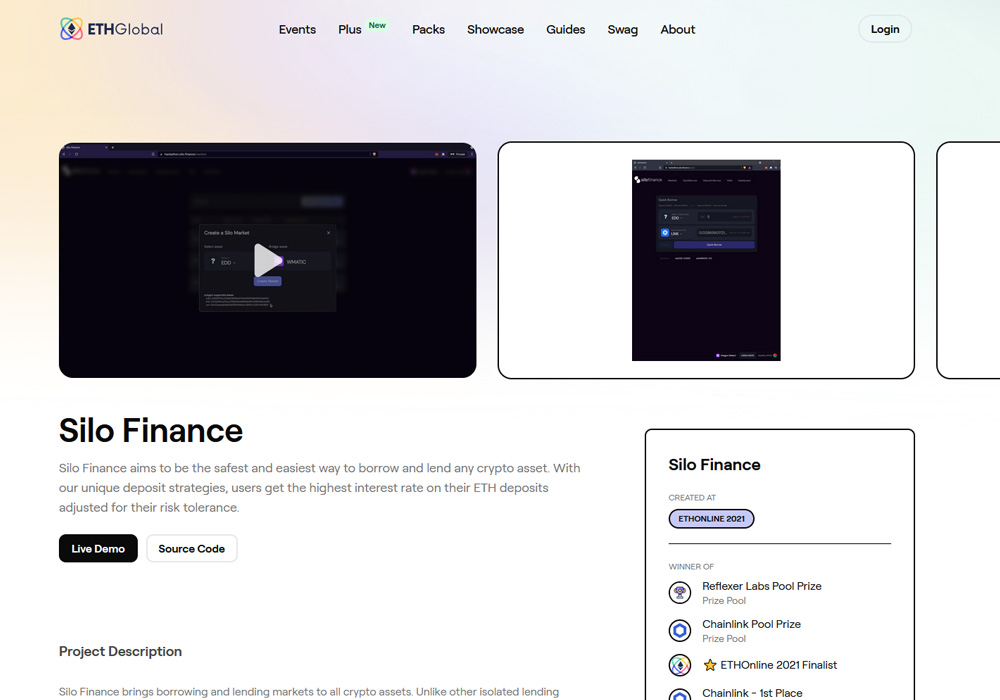This screenshot has height=700, width=1000.
Task: Click the Chainlink 1st Place icon
Action: pyautogui.click(x=680, y=694)
